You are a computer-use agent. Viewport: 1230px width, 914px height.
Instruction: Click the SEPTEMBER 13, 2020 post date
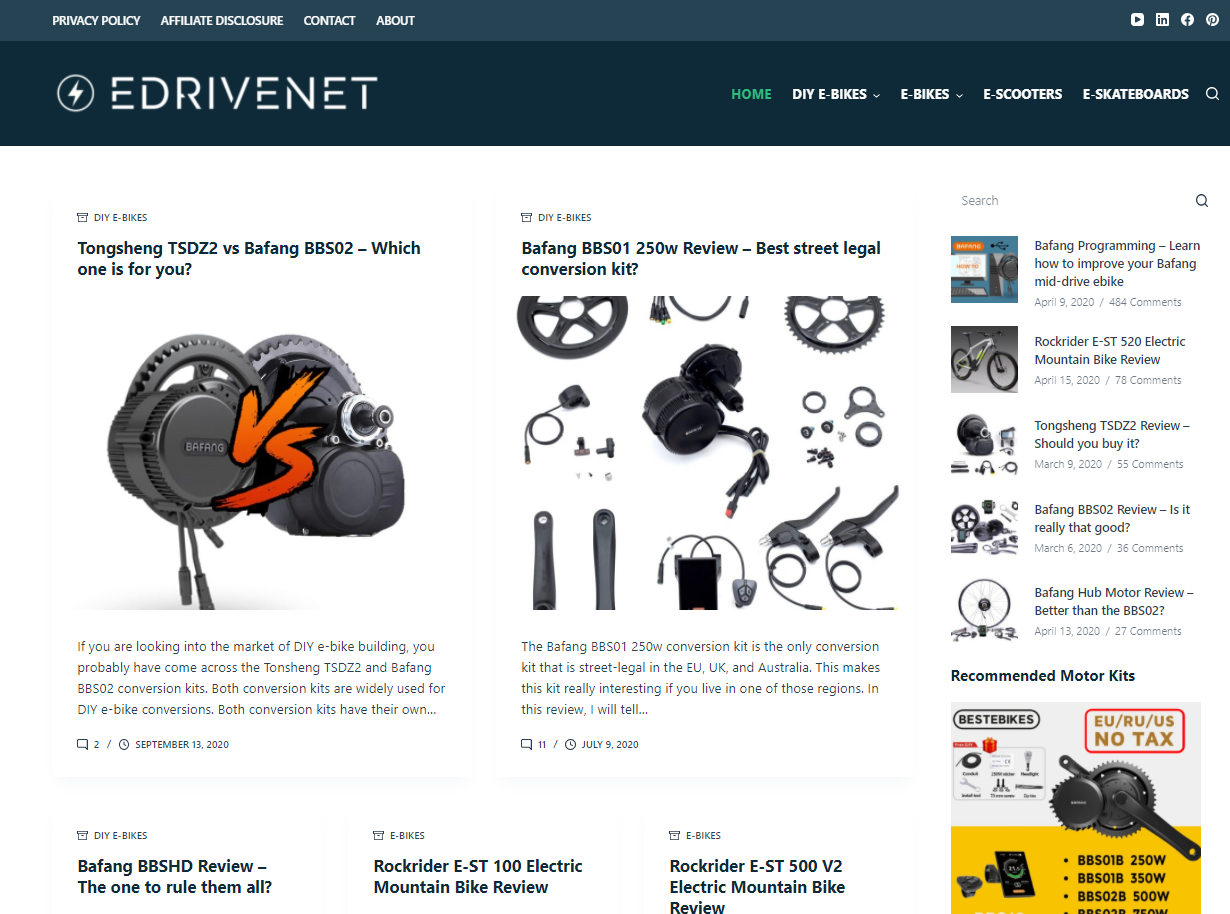pyautogui.click(x=182, y=744)
